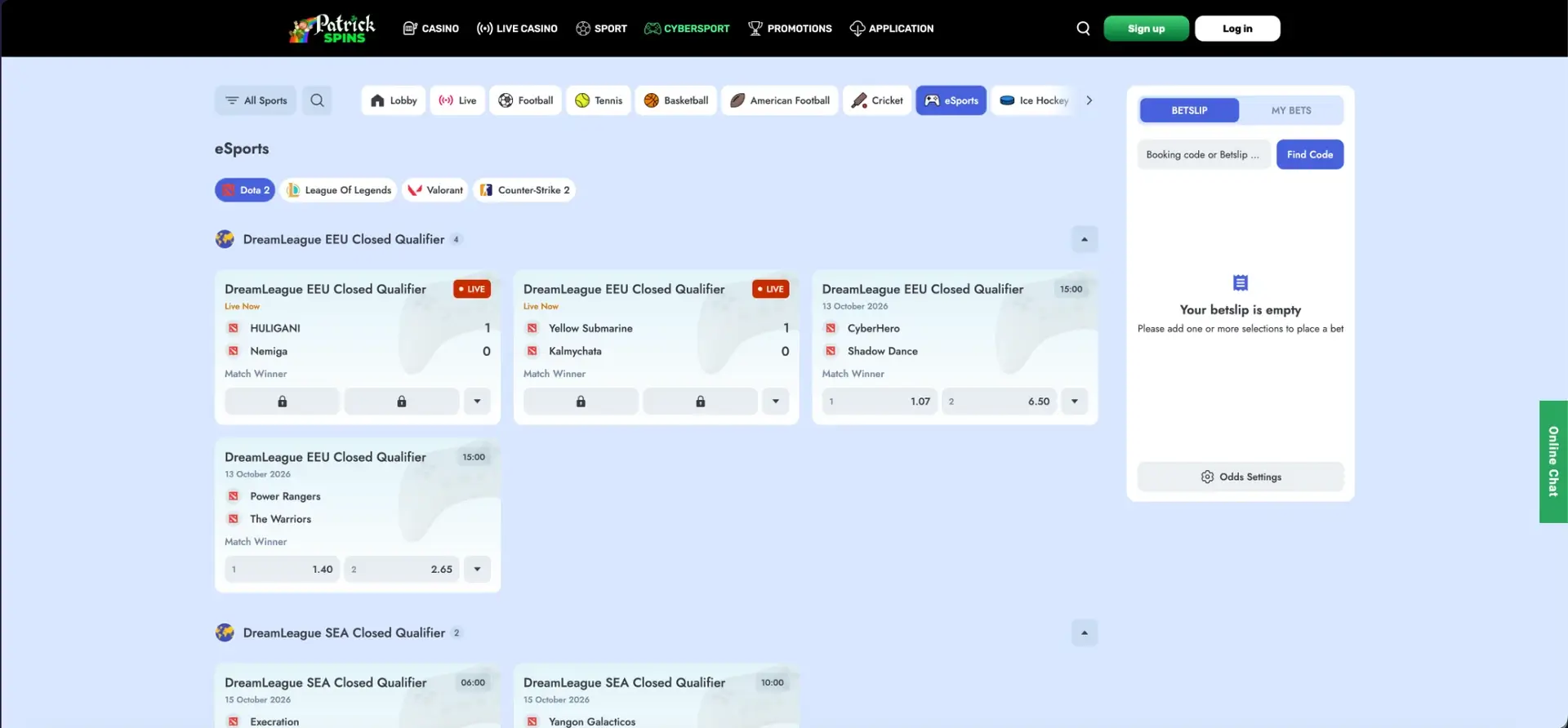The height and width of the screenshot is (728, 1568).
Task: Expand more markets for Yellow Submarine match
Action: [x=776, y=402]
